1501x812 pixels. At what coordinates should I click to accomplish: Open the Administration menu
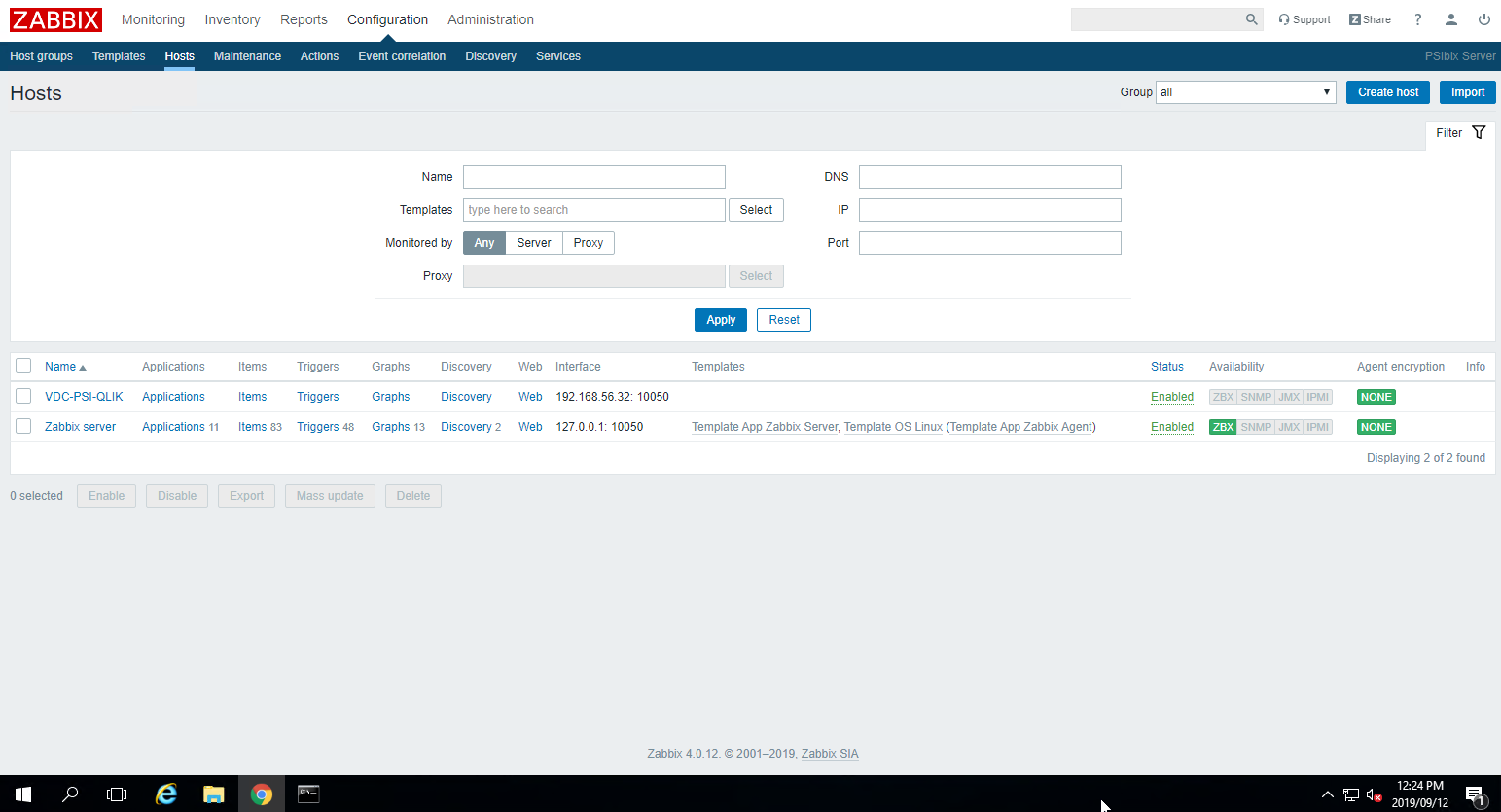[490, 19]
